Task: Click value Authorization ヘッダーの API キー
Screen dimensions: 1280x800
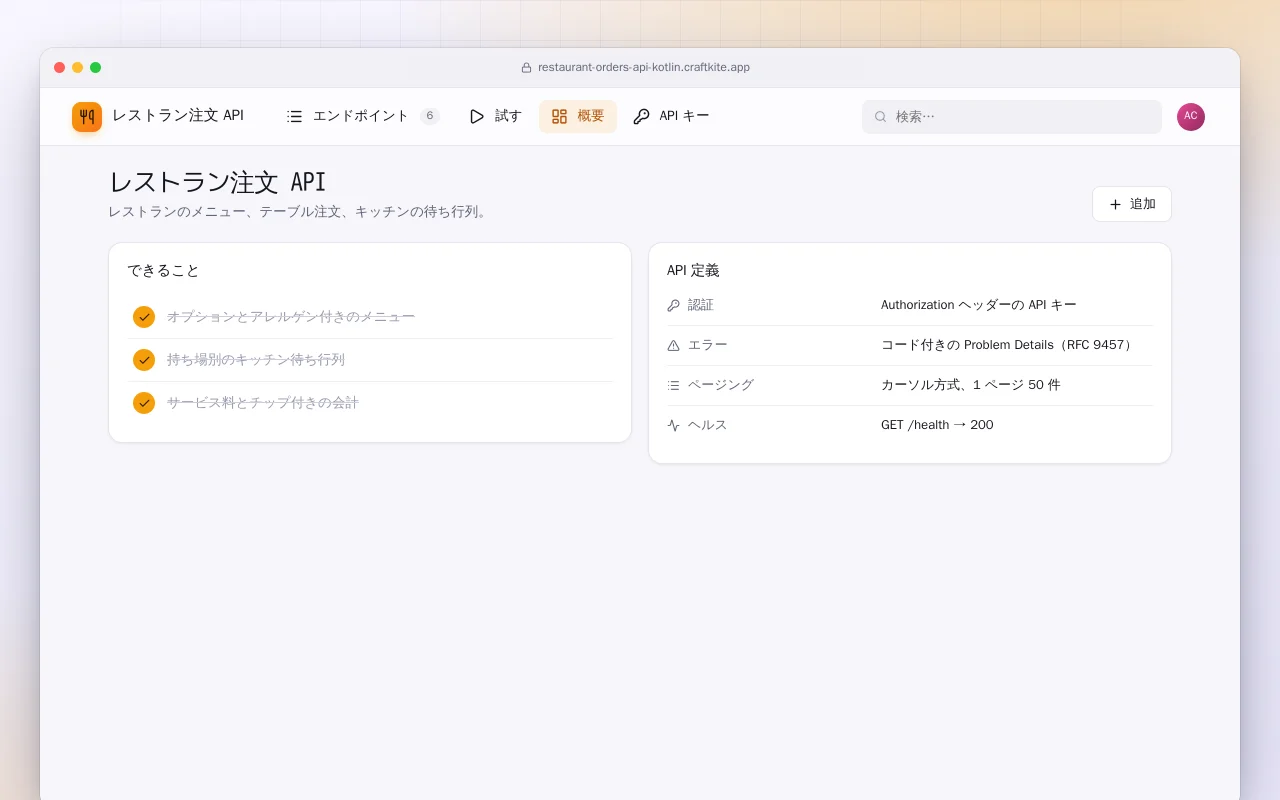Action: [979, 305]
